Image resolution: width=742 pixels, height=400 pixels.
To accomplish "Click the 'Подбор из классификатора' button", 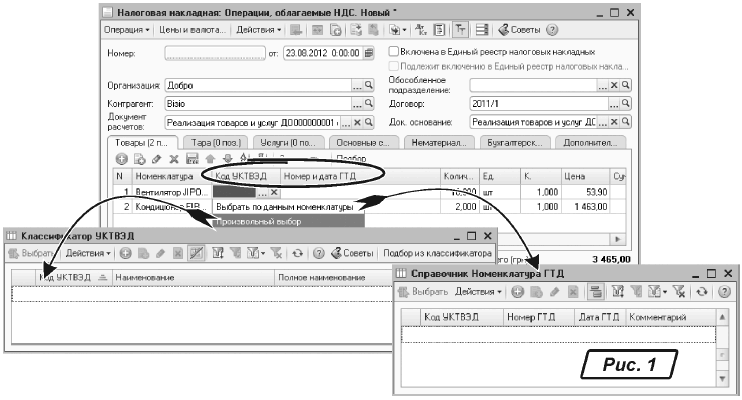I will 436,253.
